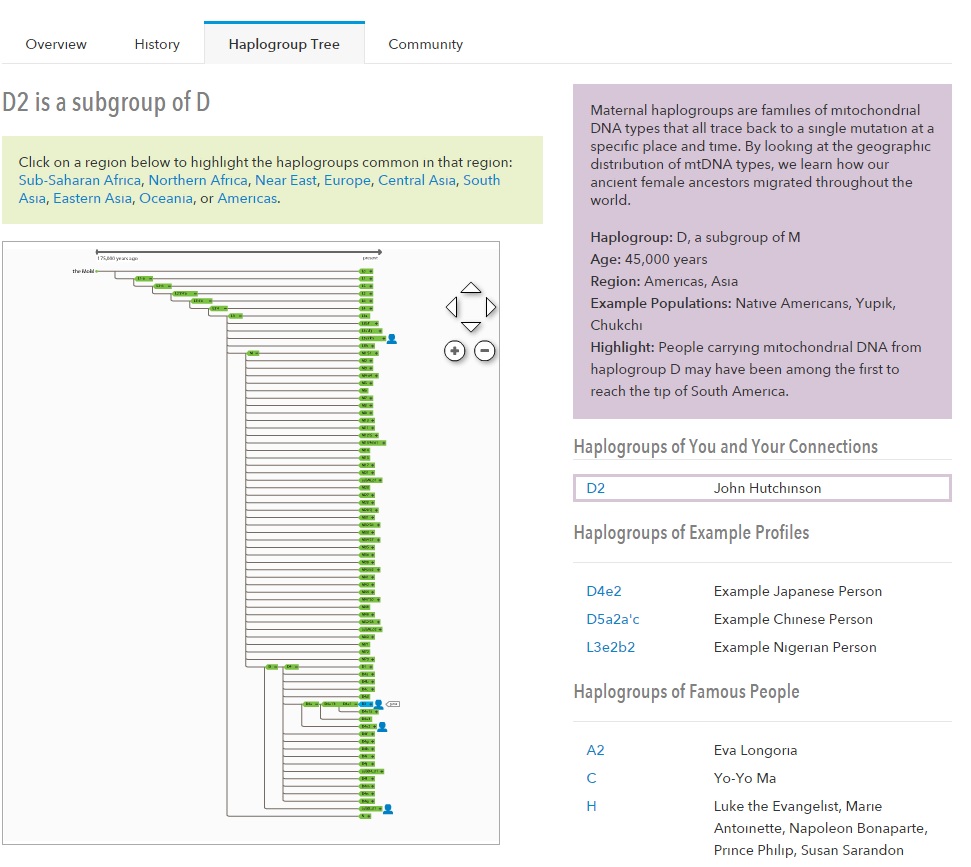Highlight haplogroups for Sub-Saharan Africa
Image resolution: width=971 pixels, height=867 pixels.
click(x=80, y=180)
